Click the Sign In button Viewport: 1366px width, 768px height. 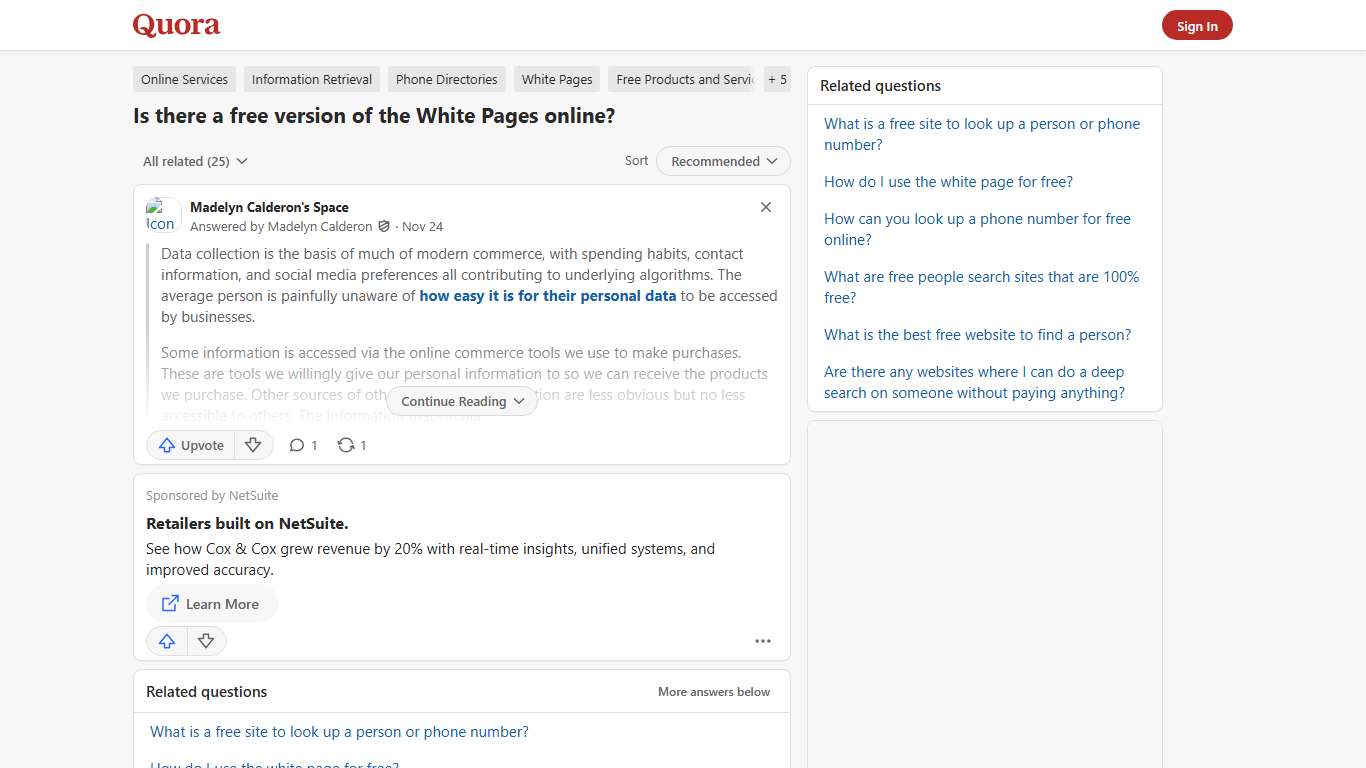1196,25
